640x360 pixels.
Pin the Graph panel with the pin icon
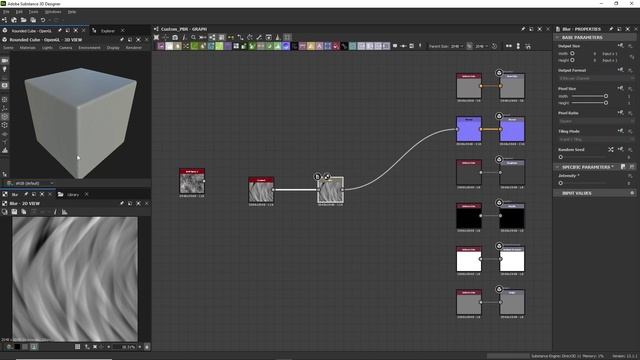[x=523, y=29]
